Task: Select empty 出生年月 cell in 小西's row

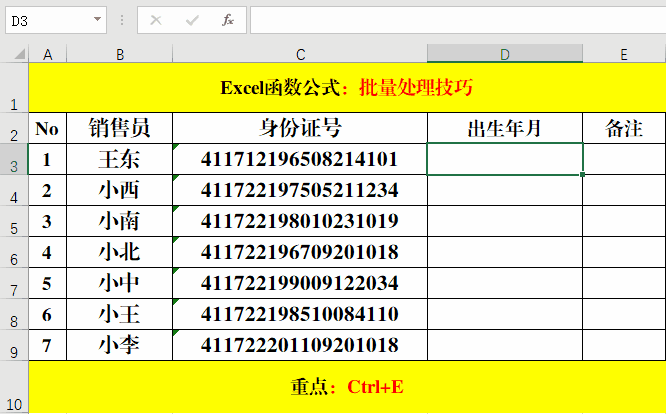Action: point(505,190)
